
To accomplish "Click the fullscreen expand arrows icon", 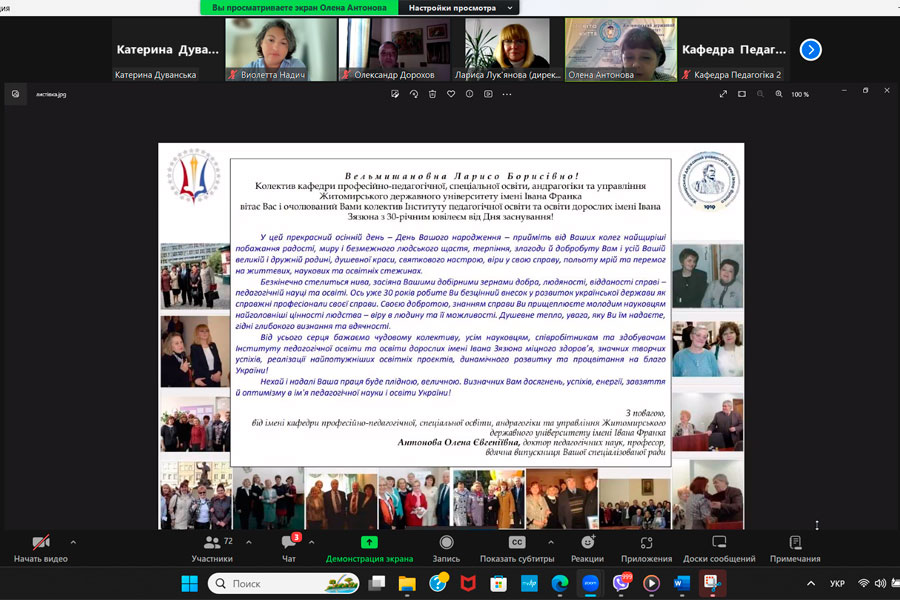I will coord(723,94).
